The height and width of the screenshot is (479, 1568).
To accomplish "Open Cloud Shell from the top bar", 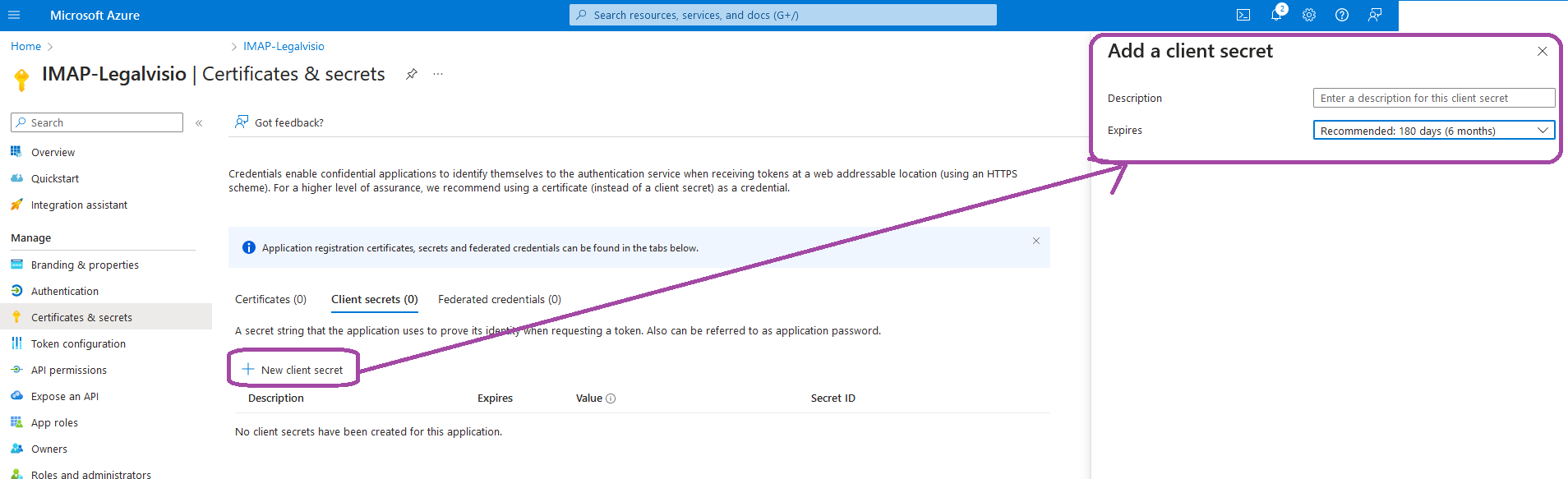I will tap(1243, 15).
